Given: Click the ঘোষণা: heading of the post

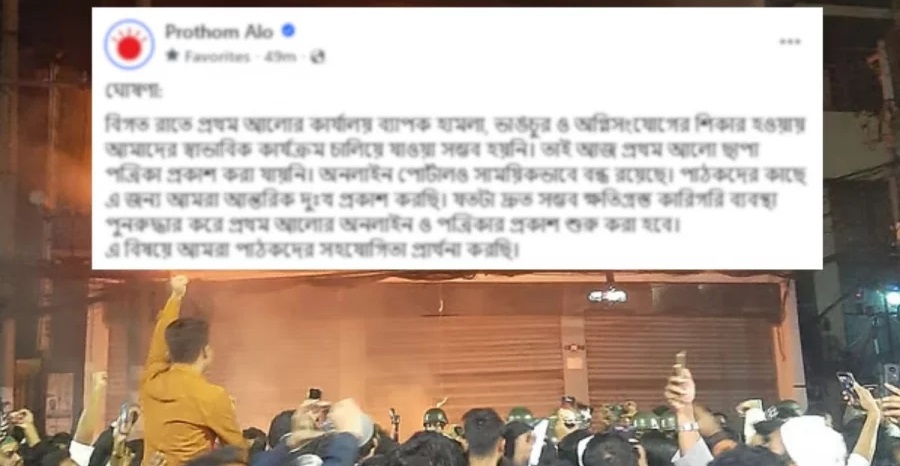Looking at the screenshot, I should 125,92.
